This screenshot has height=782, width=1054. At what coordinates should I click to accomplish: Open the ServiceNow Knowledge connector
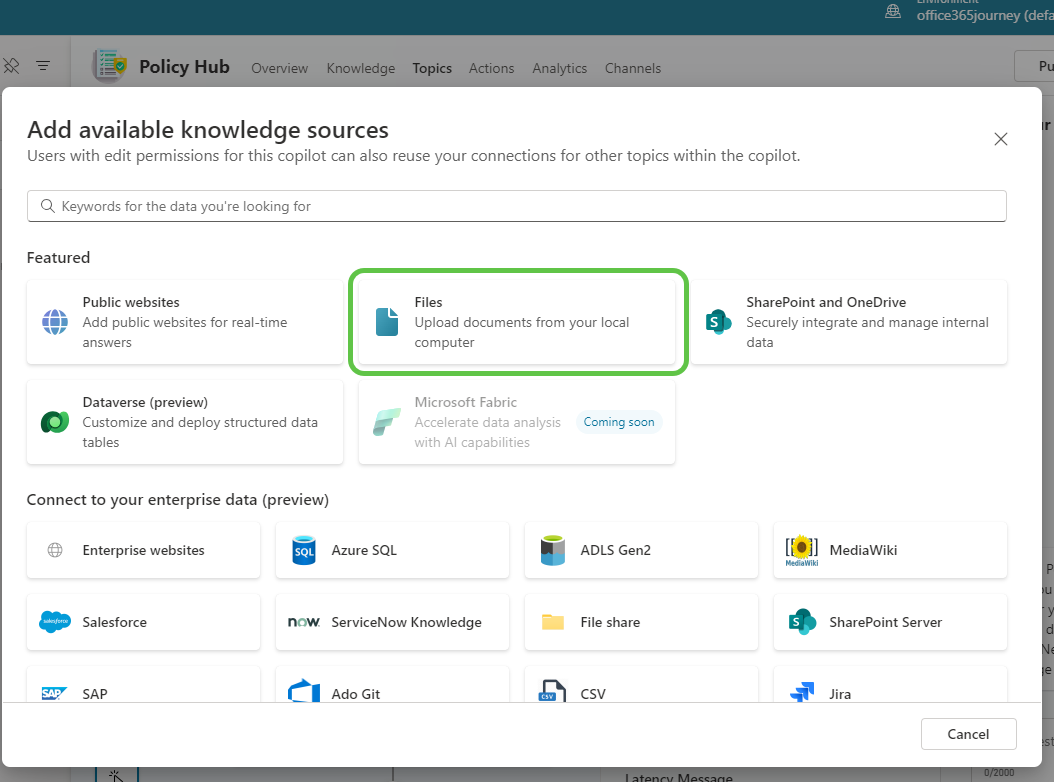click(303, 622)
